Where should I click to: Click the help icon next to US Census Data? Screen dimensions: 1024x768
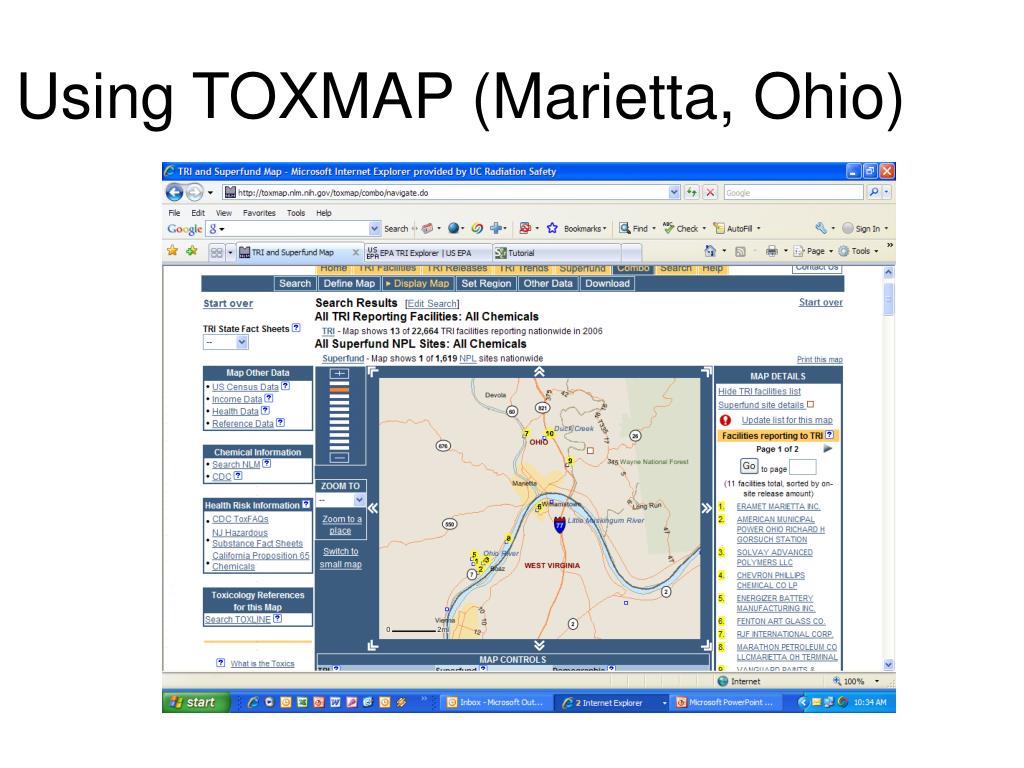285,386
